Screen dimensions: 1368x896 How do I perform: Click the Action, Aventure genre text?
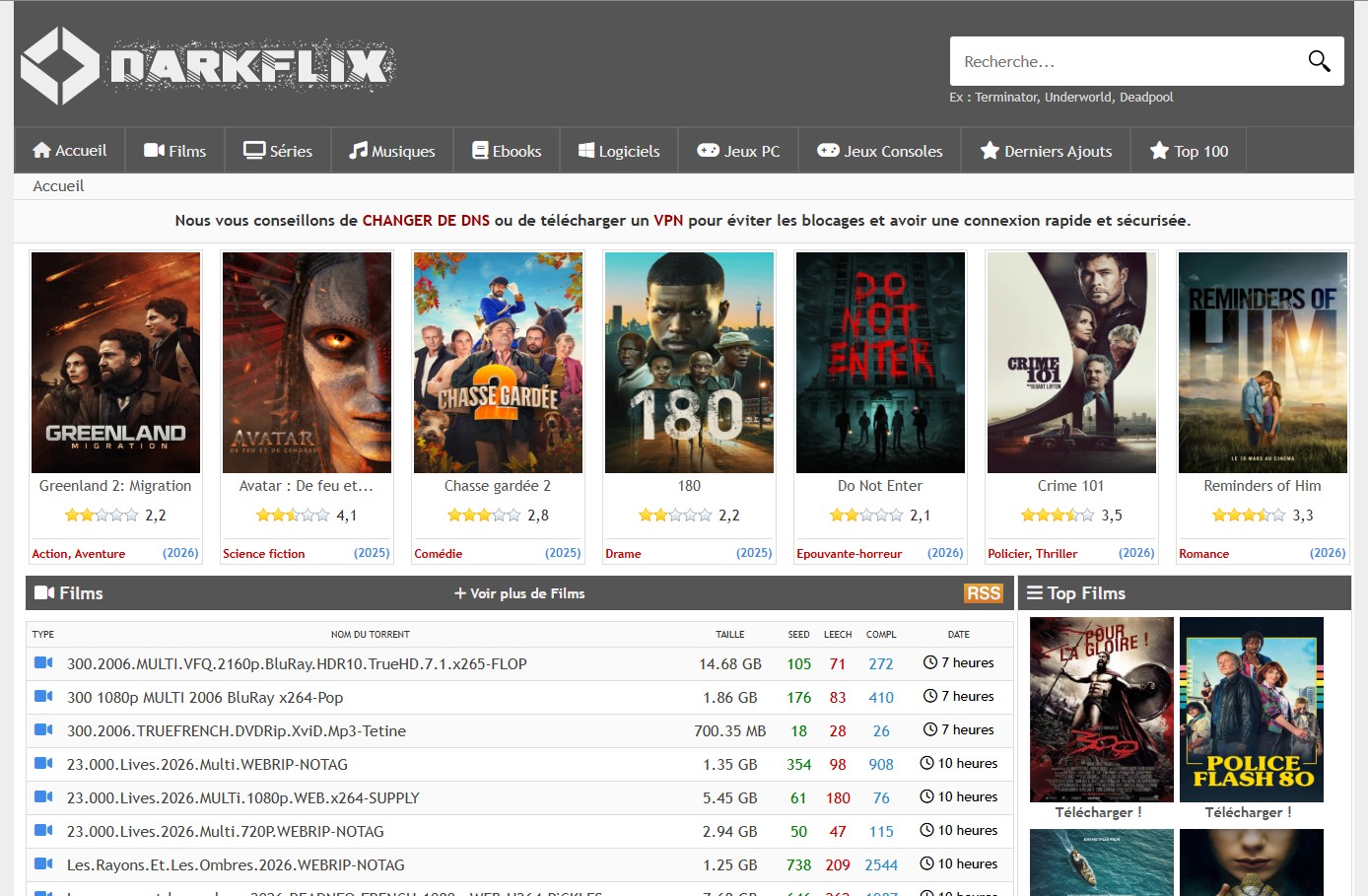79,554
